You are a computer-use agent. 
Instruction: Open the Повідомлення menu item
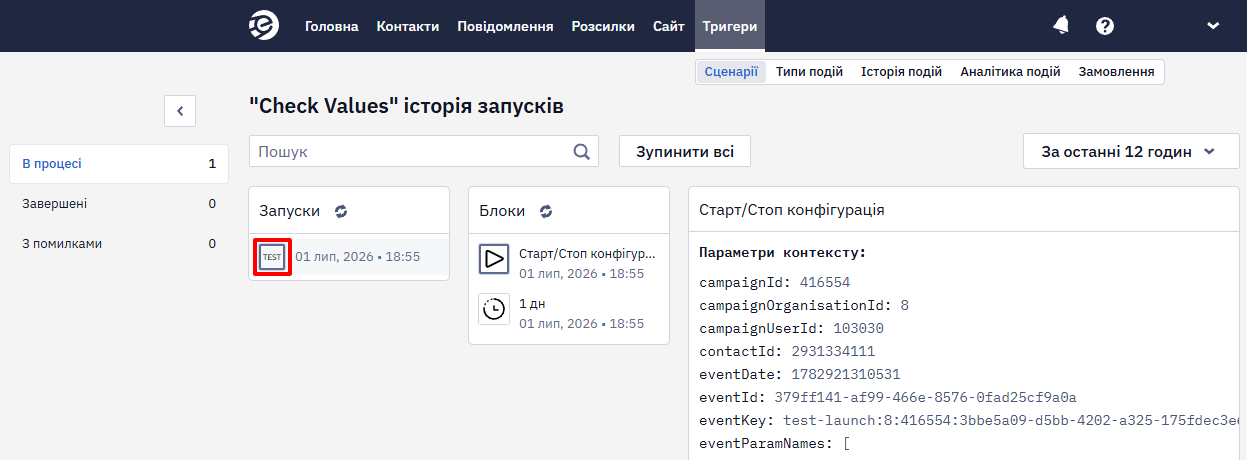505,26
